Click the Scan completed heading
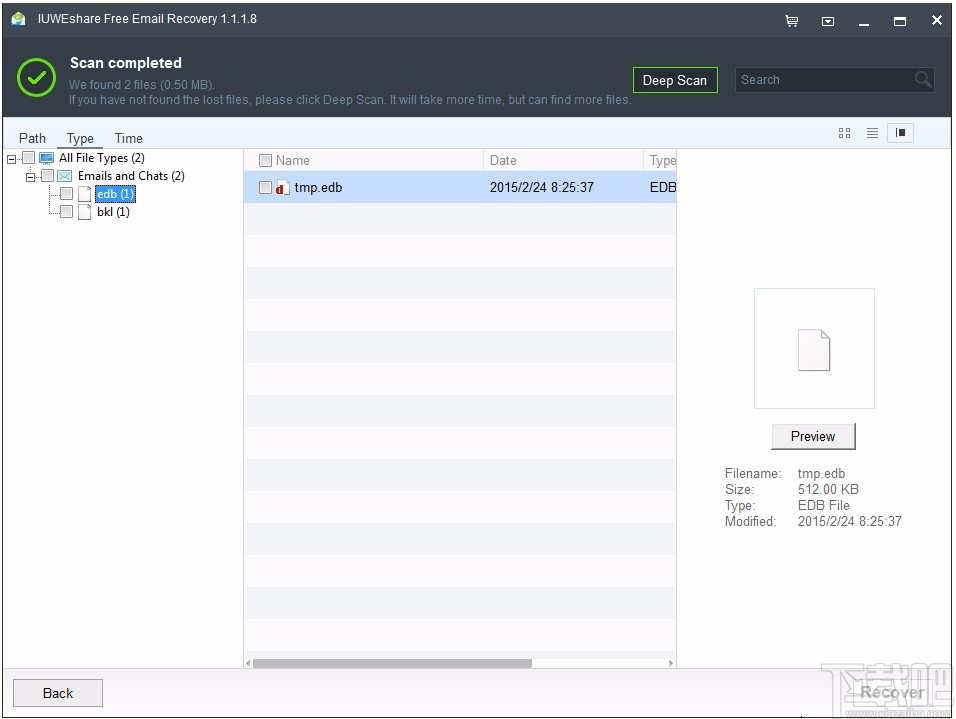Screen dimensions: 956x719 pos(126,63)
